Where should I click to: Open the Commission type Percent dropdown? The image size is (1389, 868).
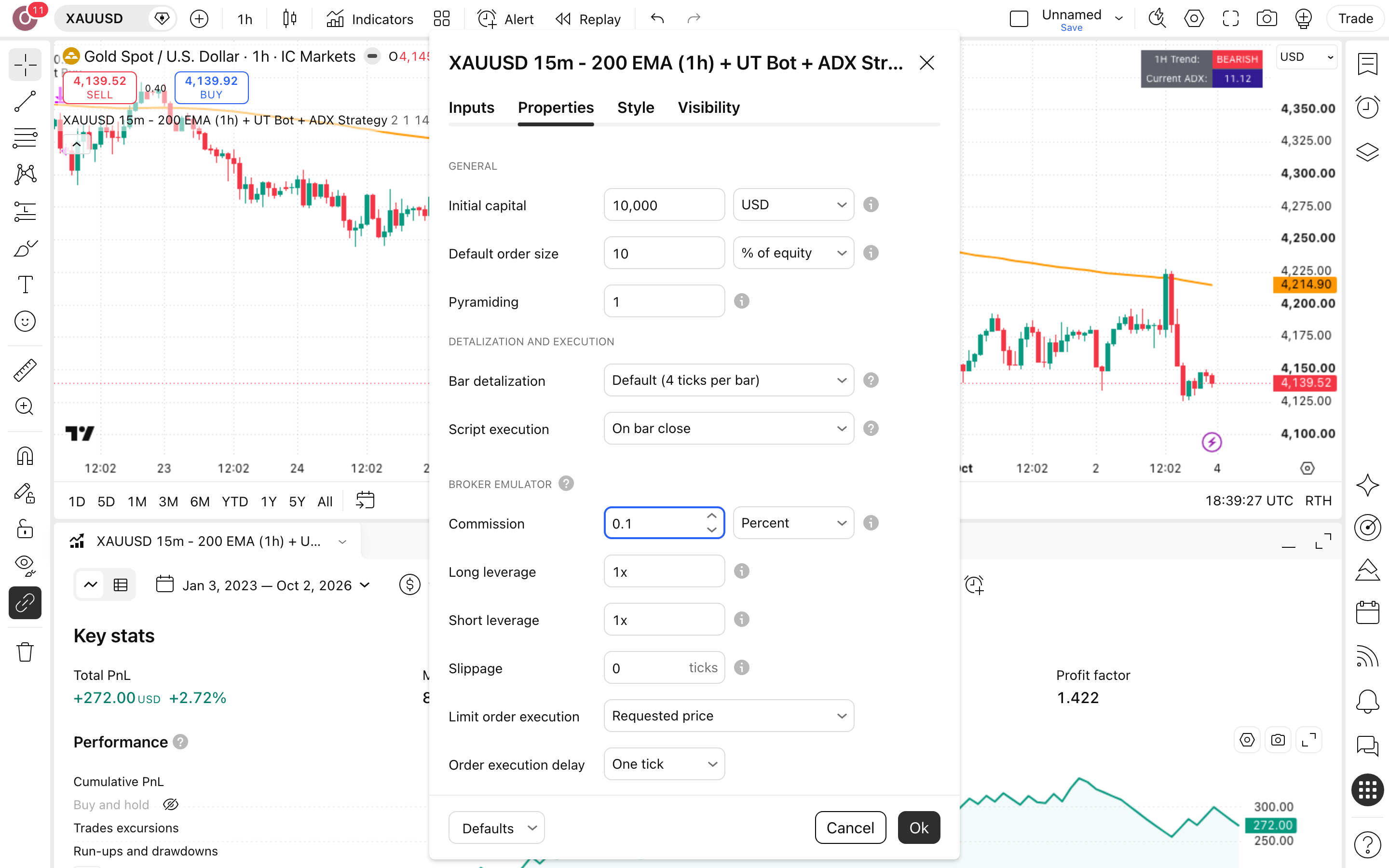point(793,523)
